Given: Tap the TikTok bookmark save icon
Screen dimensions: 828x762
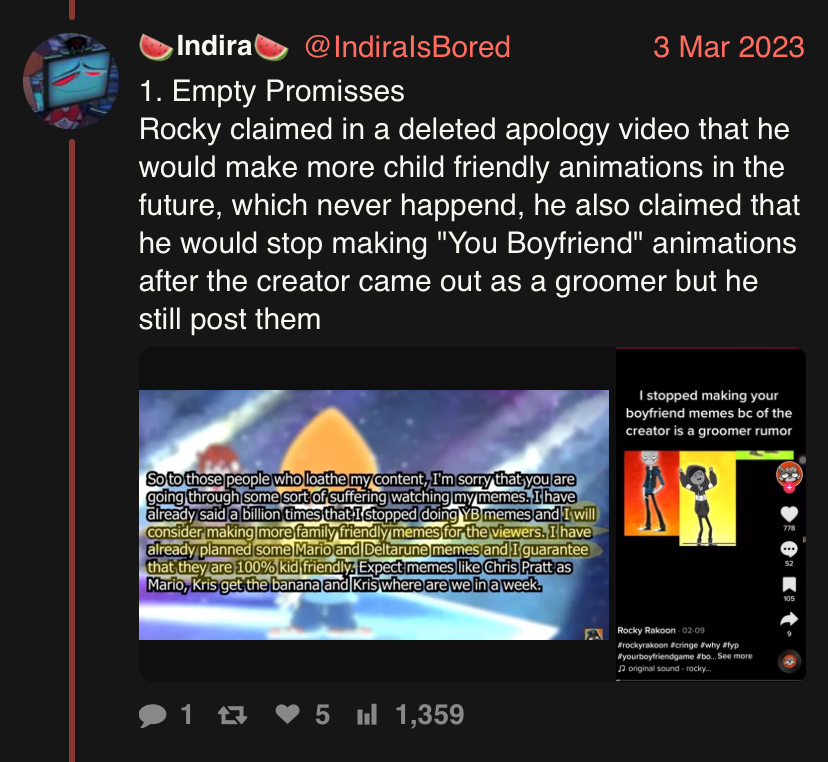Looking at the screenshot, I should click(x=789, y=585).
